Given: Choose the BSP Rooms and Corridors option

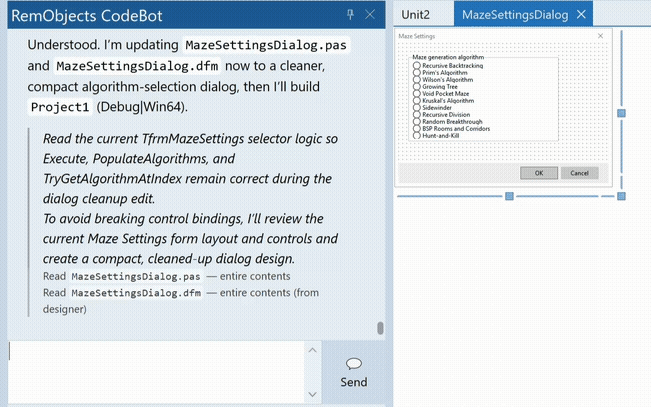Looking at the screenshot, I should (451, 129).
